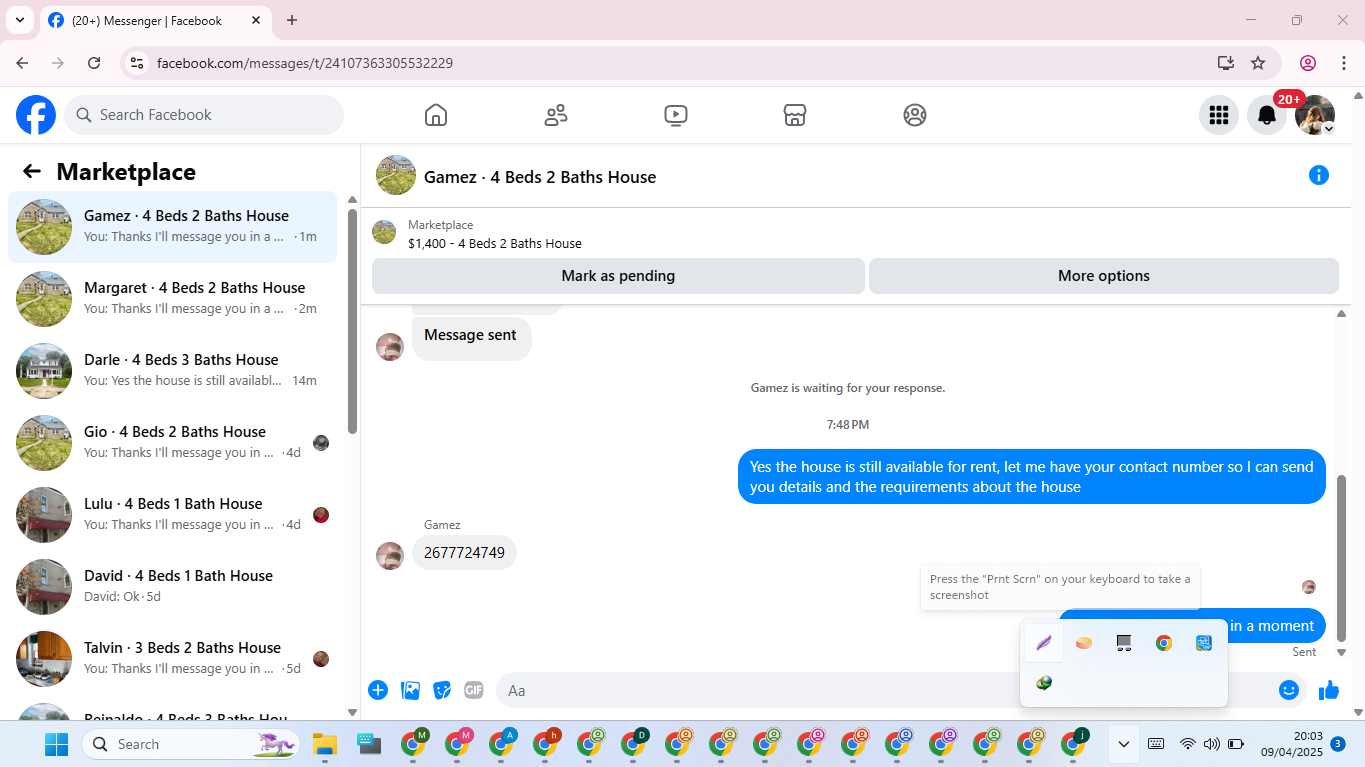Click the More options button
Viewport: 1365px width, 767px height.
[1104, 276]
